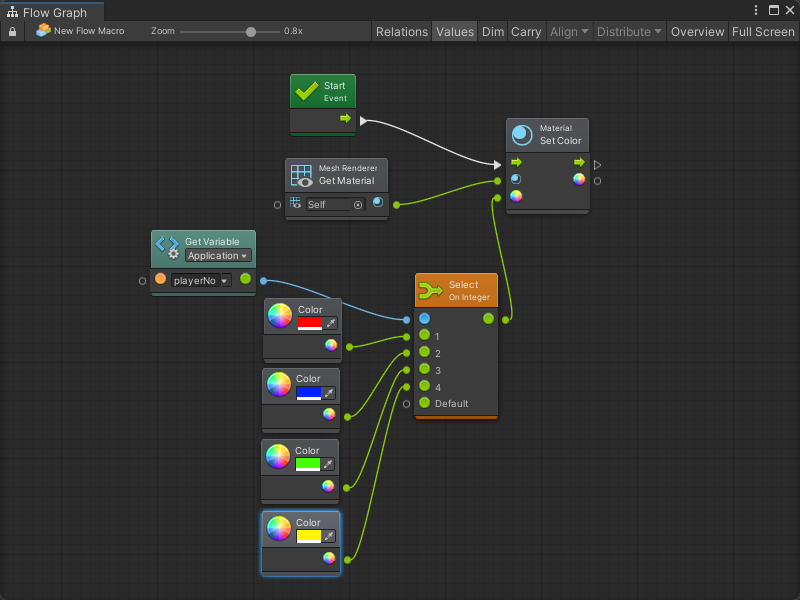800x600 pixels.
Task: Click the eyedropper beside the red color
Action: tap(331, 323)
